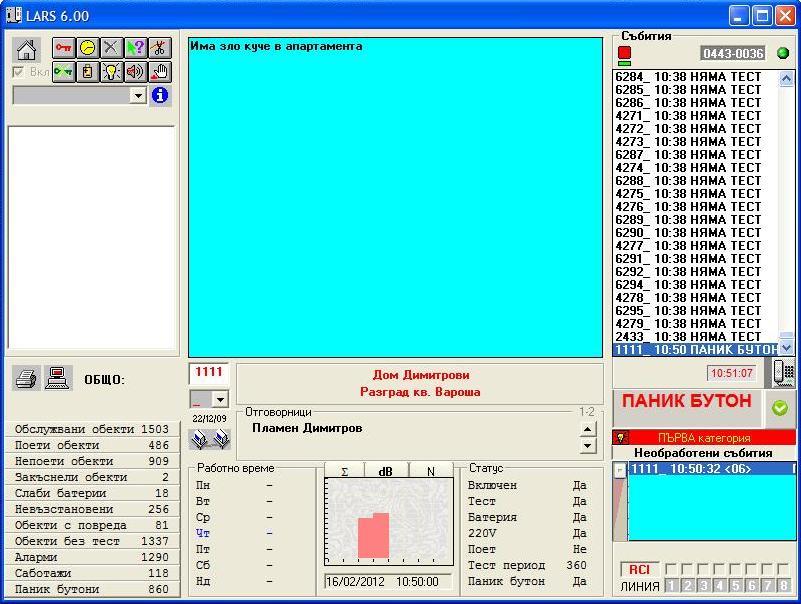Click the home icon in the toolbar

pyautogui.click(x=27, y=50)
